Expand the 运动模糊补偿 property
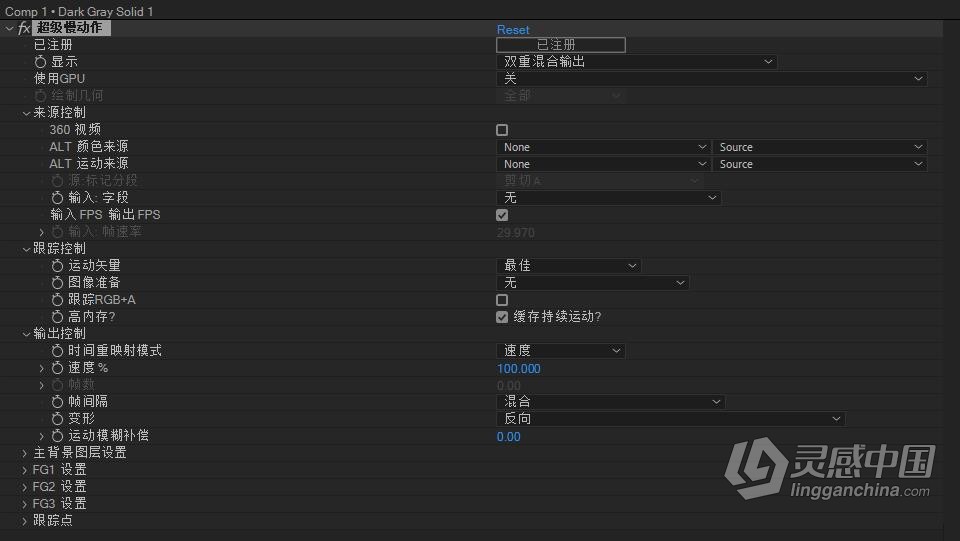Viewport: 960px width, 541px height. [x=42, y=436]
